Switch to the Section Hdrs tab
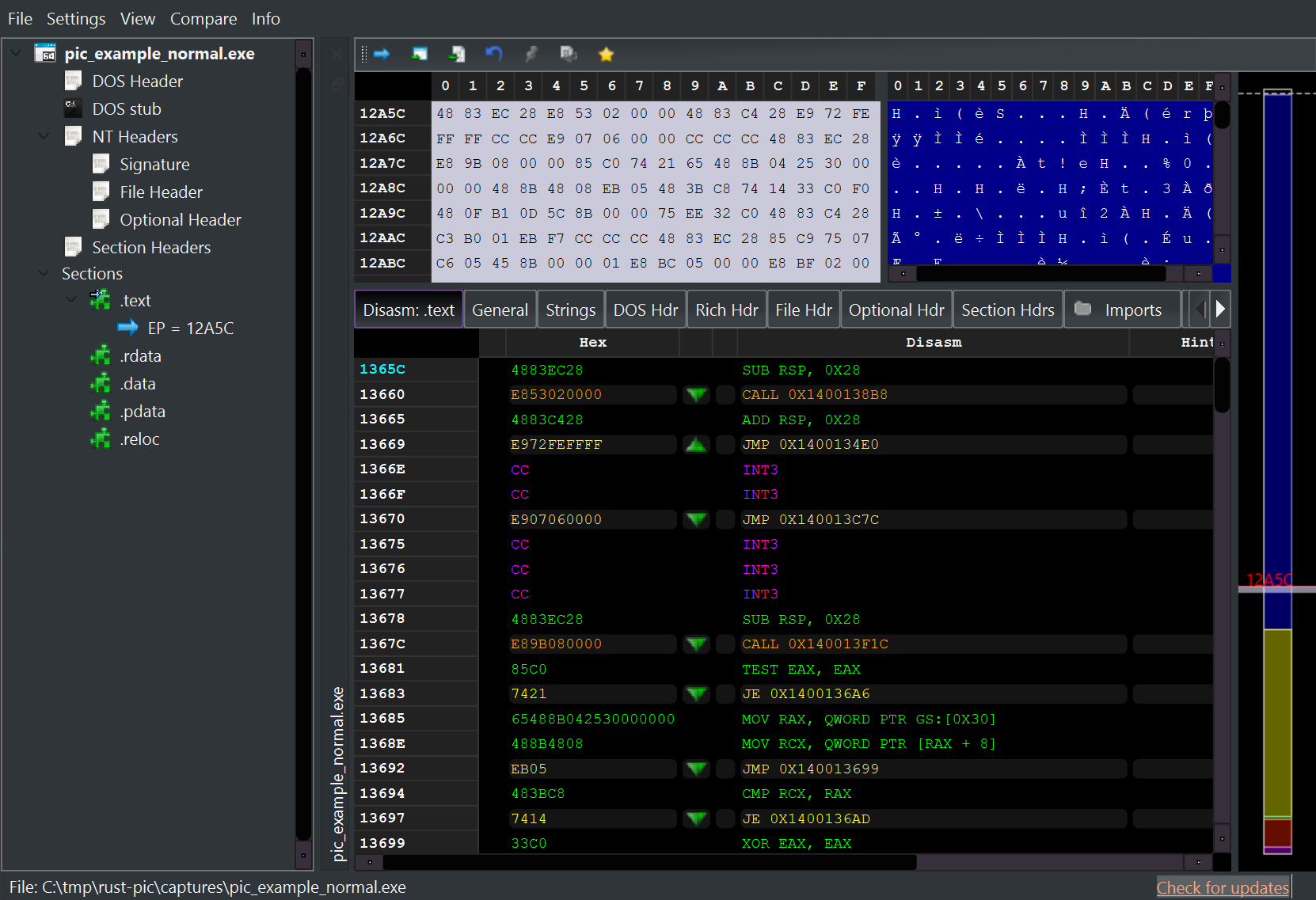 1007,309
